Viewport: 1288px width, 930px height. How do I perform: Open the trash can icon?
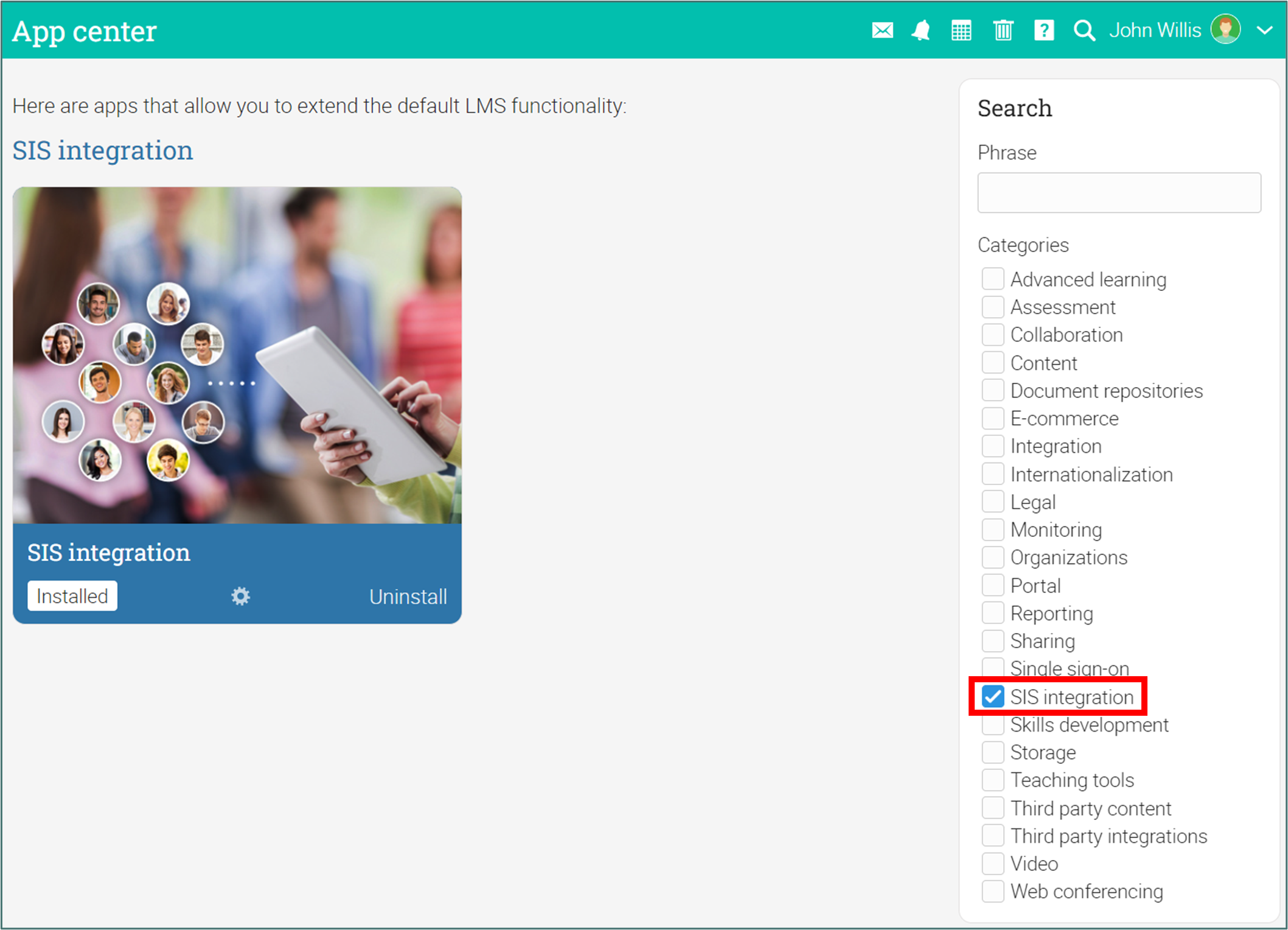point(1003,30)
